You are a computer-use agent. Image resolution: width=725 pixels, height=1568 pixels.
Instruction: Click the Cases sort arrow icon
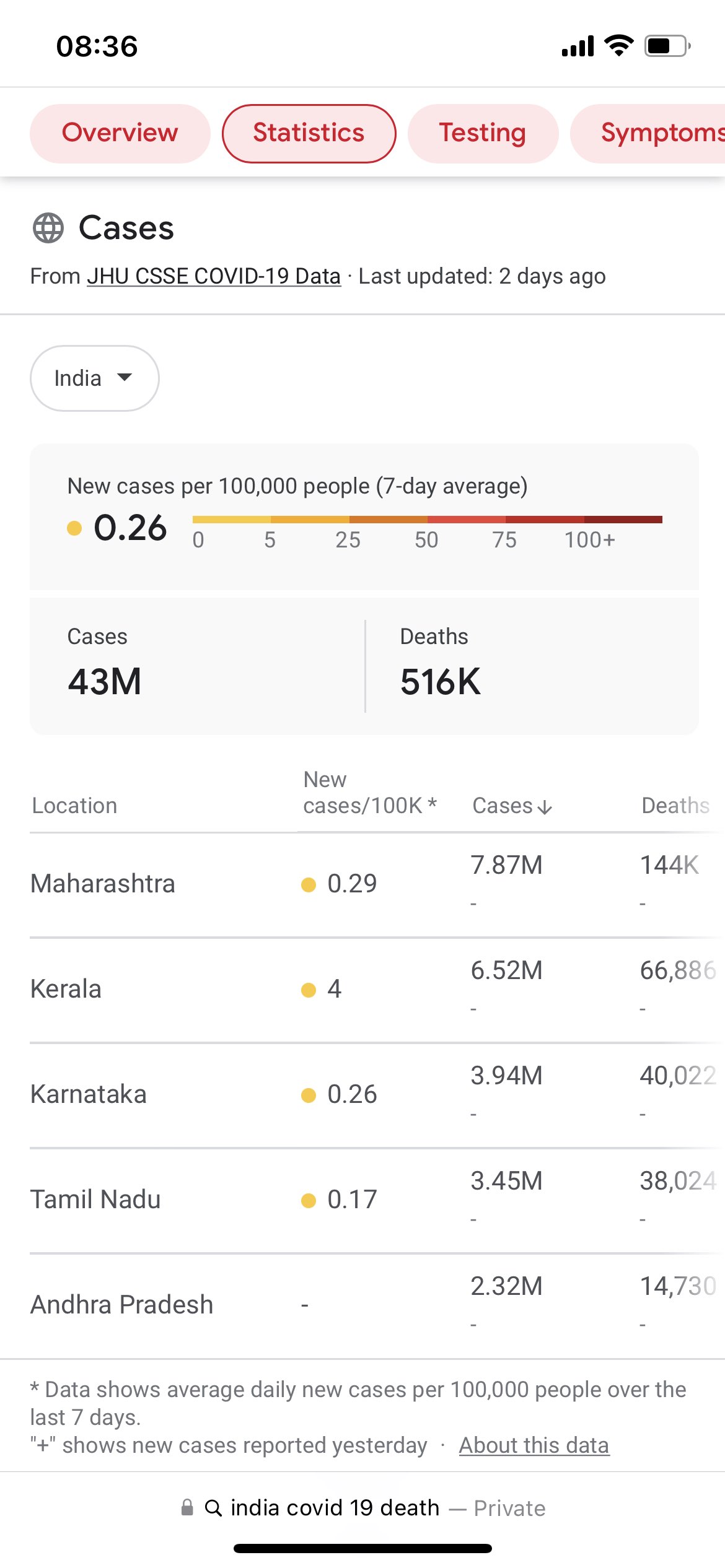click(x=545, y=807)
